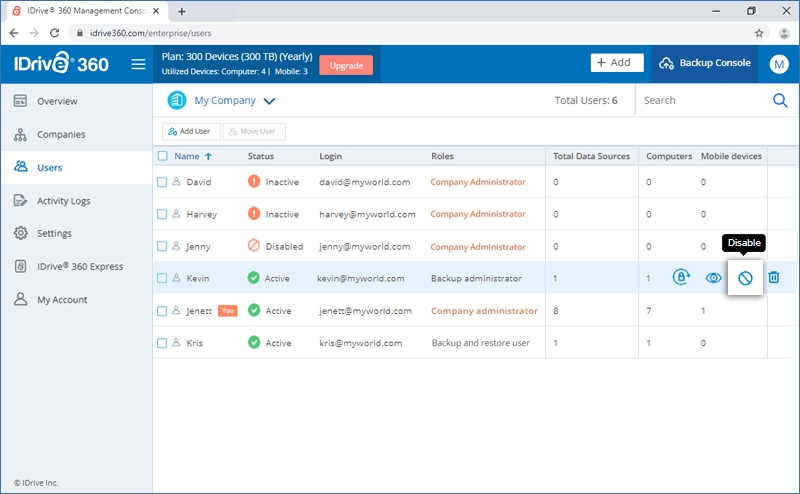The height and width of the screenshot is (494, 800).
Task: Click the Total Users: 6 label
Action: click(586, 101)
